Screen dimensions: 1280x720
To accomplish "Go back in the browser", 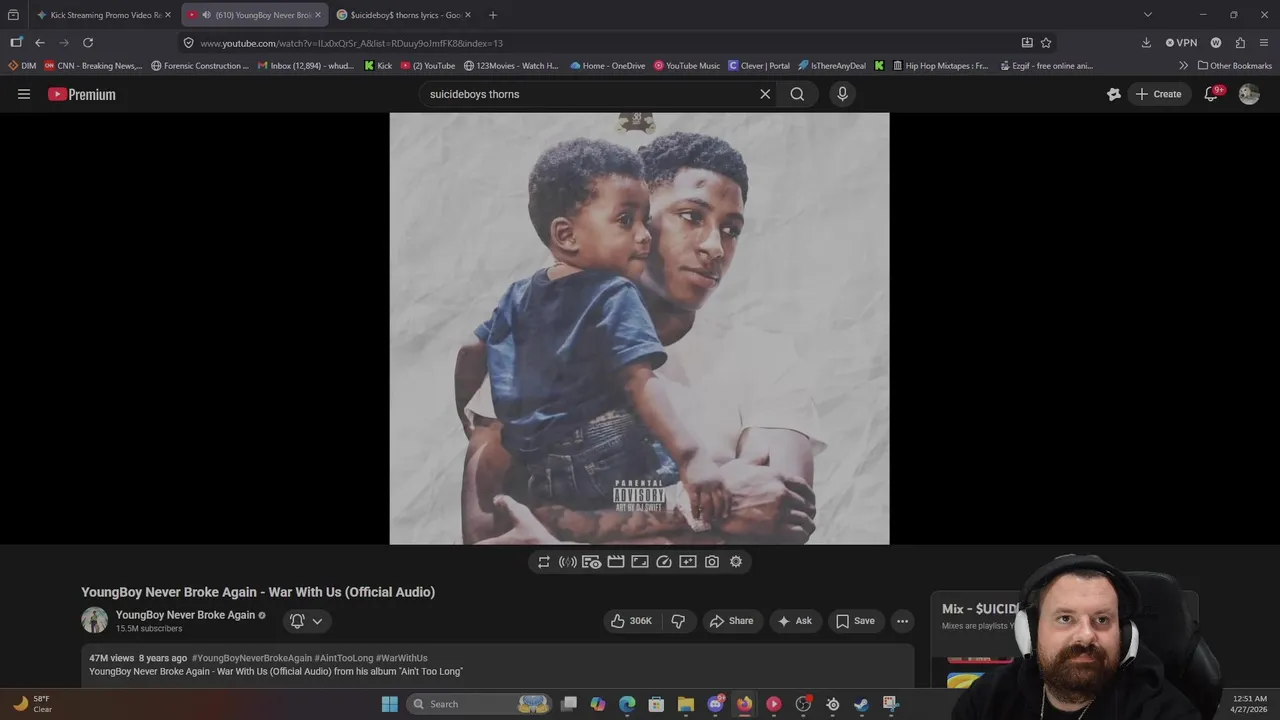I will (40, 43).
